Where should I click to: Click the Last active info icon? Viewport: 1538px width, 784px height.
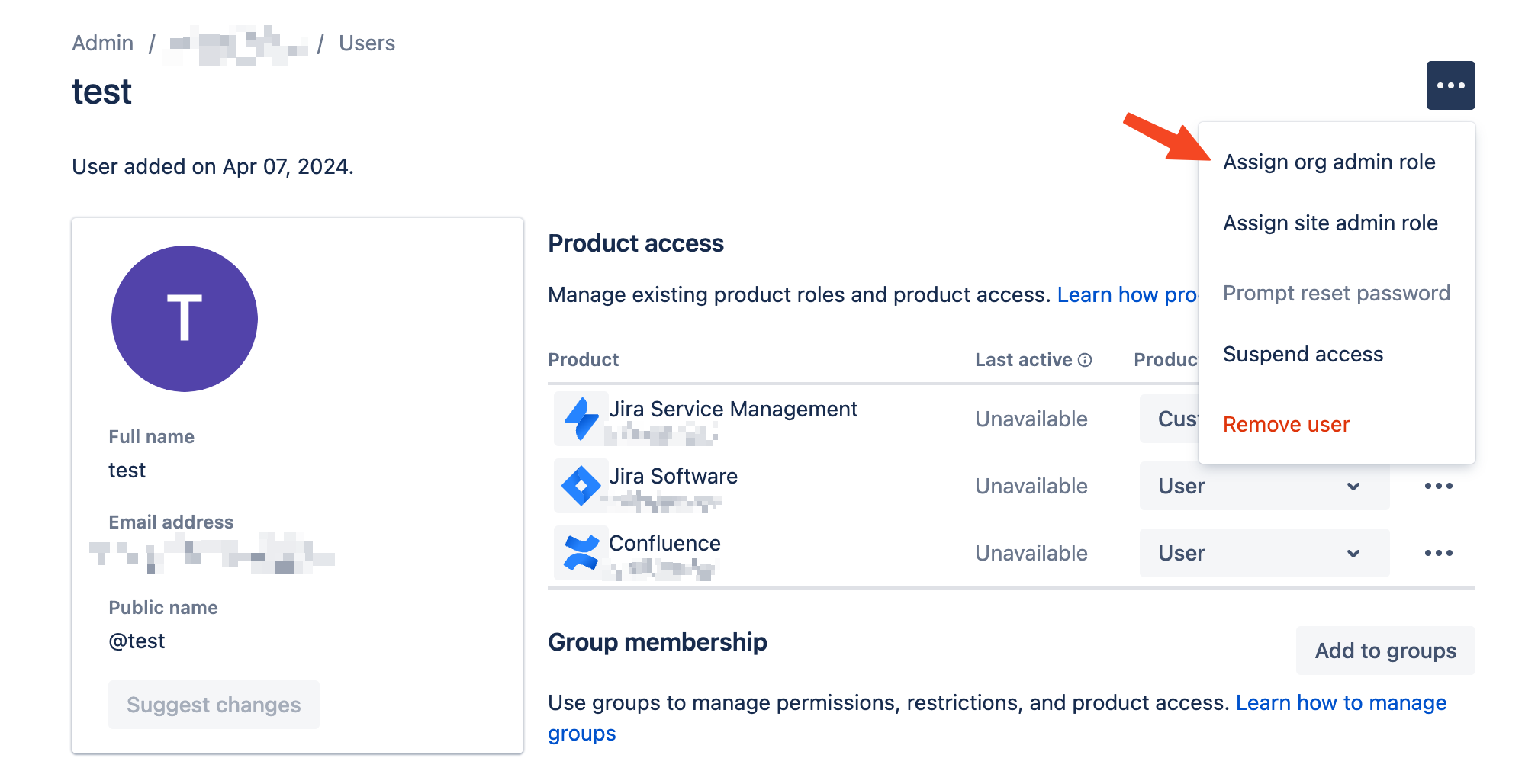(1085, 360)
